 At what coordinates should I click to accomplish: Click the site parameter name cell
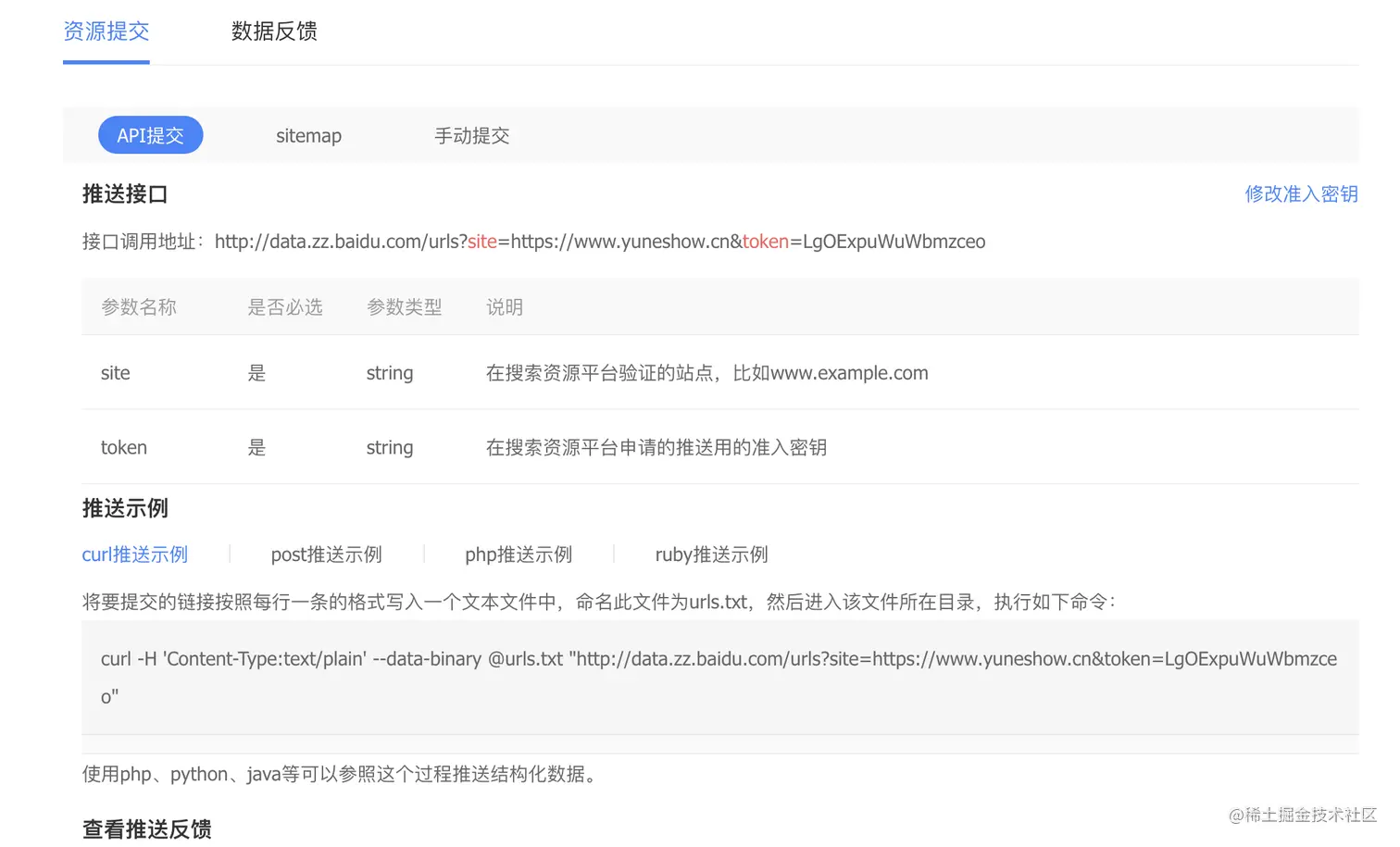[x=116, y=373]
